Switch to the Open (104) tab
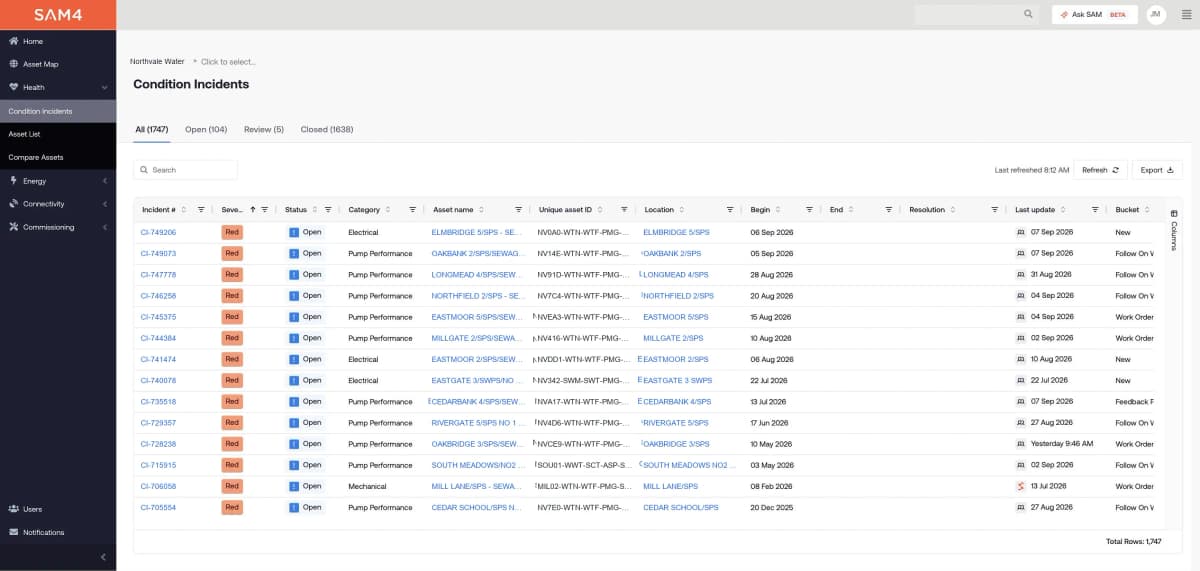This screenshot has height=571, width=1200. (206, 130)
